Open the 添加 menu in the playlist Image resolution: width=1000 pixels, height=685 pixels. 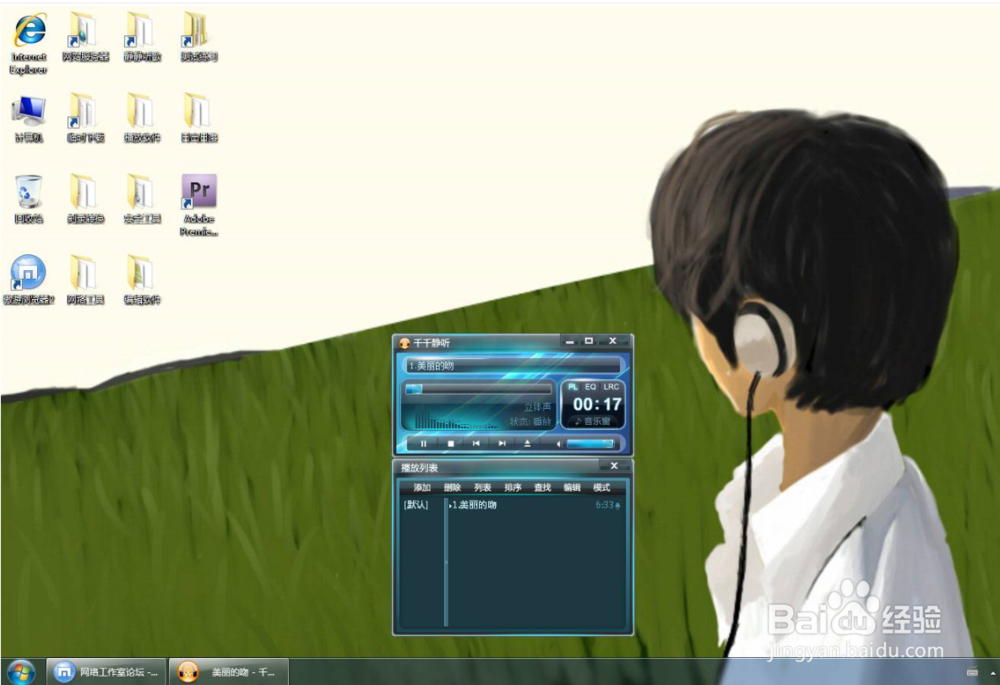coord(422,487)
